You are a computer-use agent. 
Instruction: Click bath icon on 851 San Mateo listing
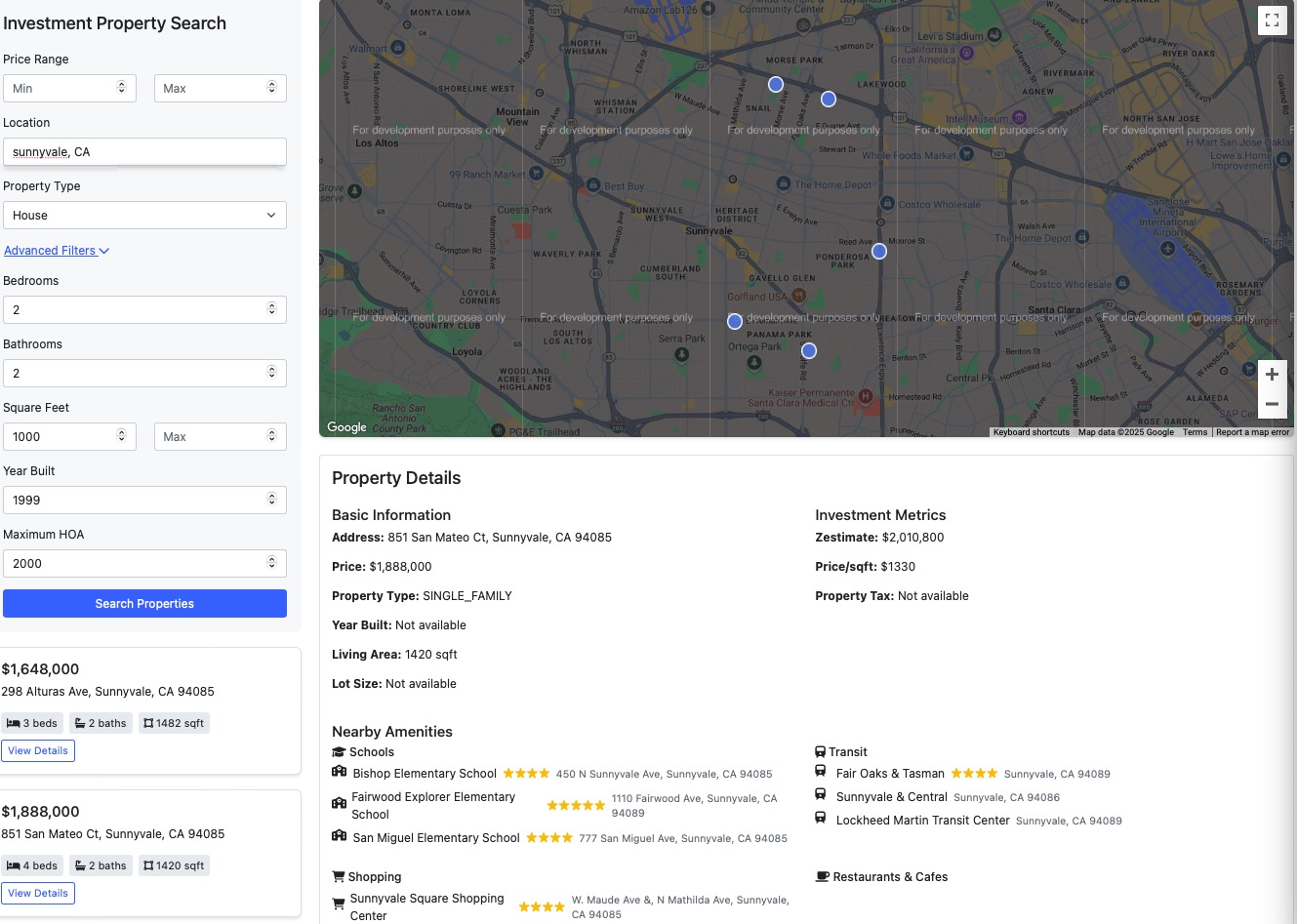point(80,865)
